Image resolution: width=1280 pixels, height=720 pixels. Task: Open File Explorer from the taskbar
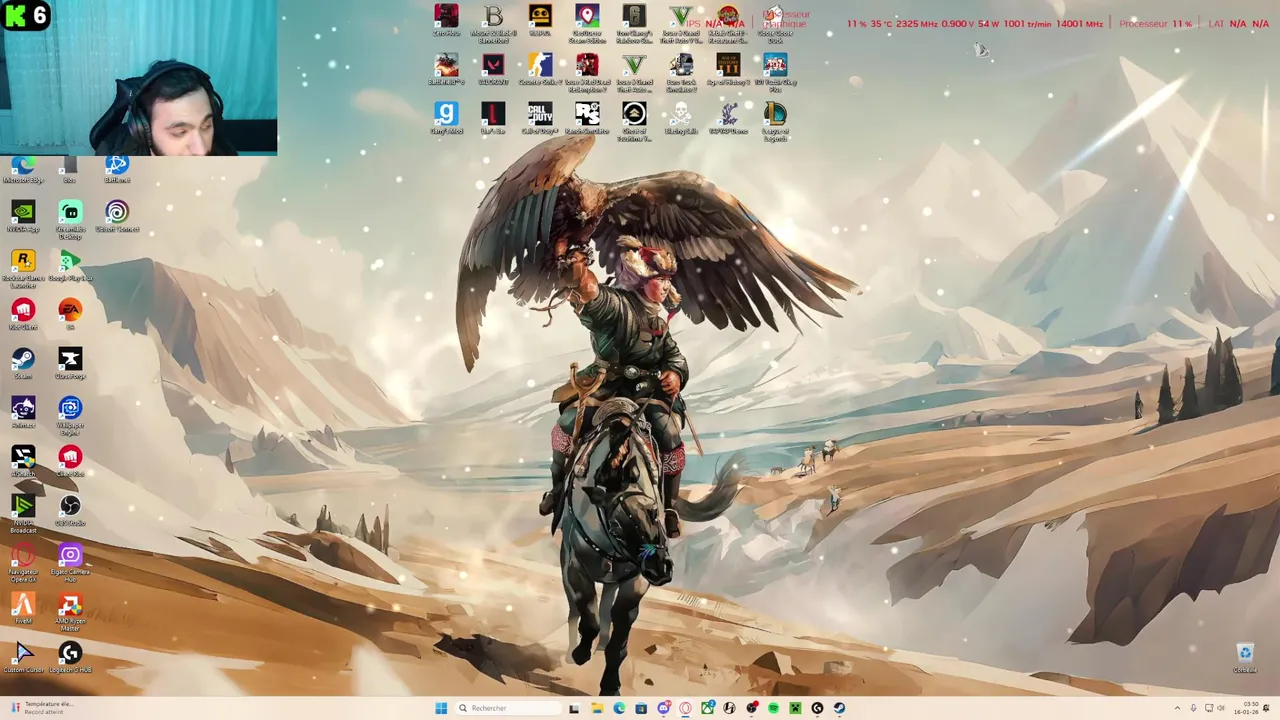(x=597, y=708)
